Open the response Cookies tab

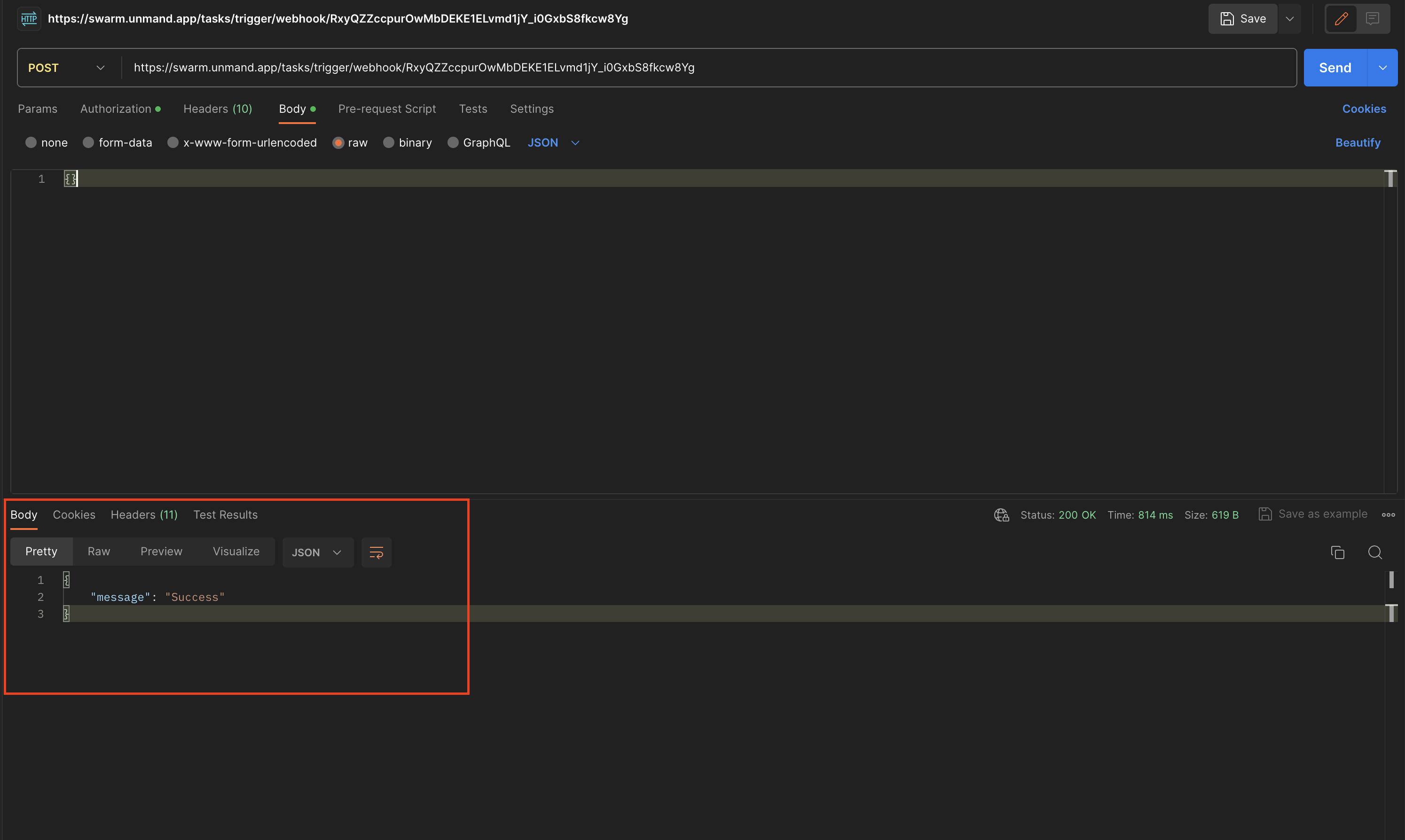coord(74,514)
